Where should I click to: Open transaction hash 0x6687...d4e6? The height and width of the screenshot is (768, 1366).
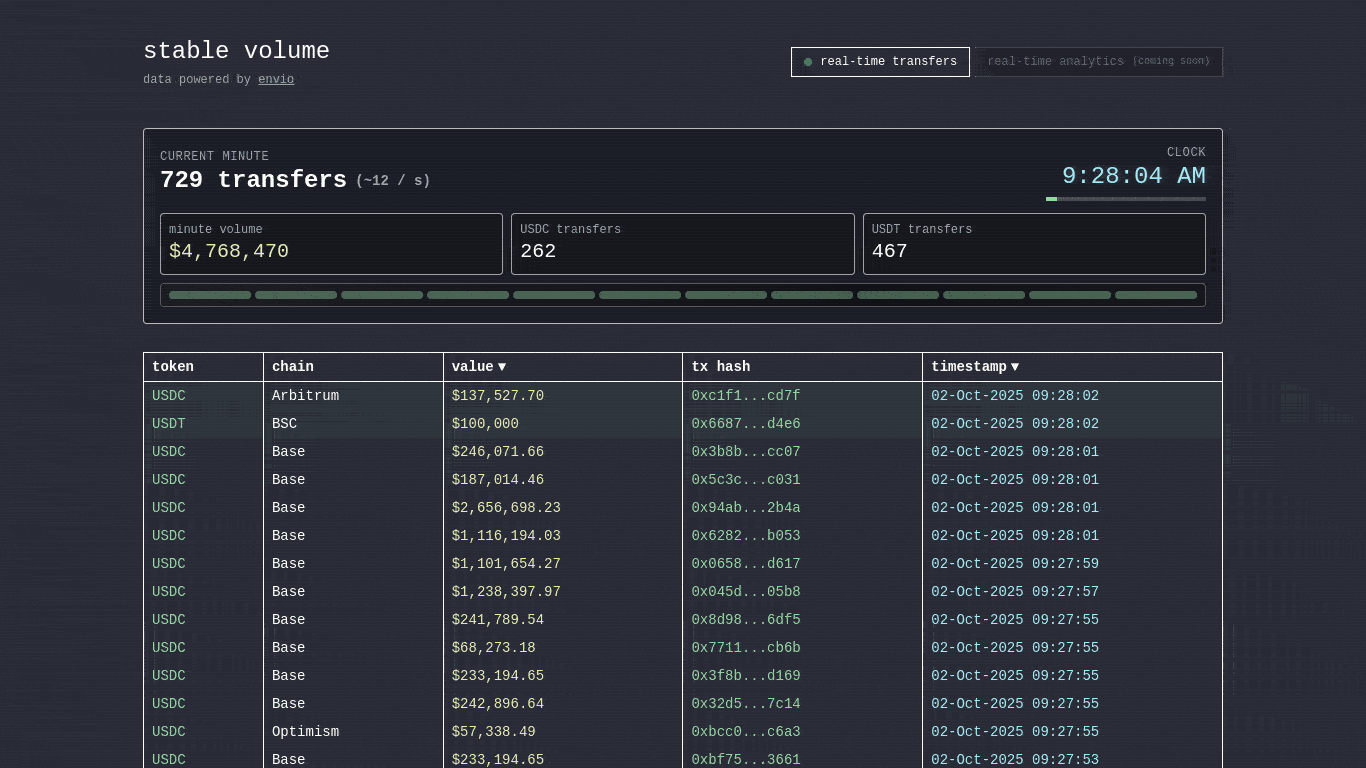click(745, 424)
